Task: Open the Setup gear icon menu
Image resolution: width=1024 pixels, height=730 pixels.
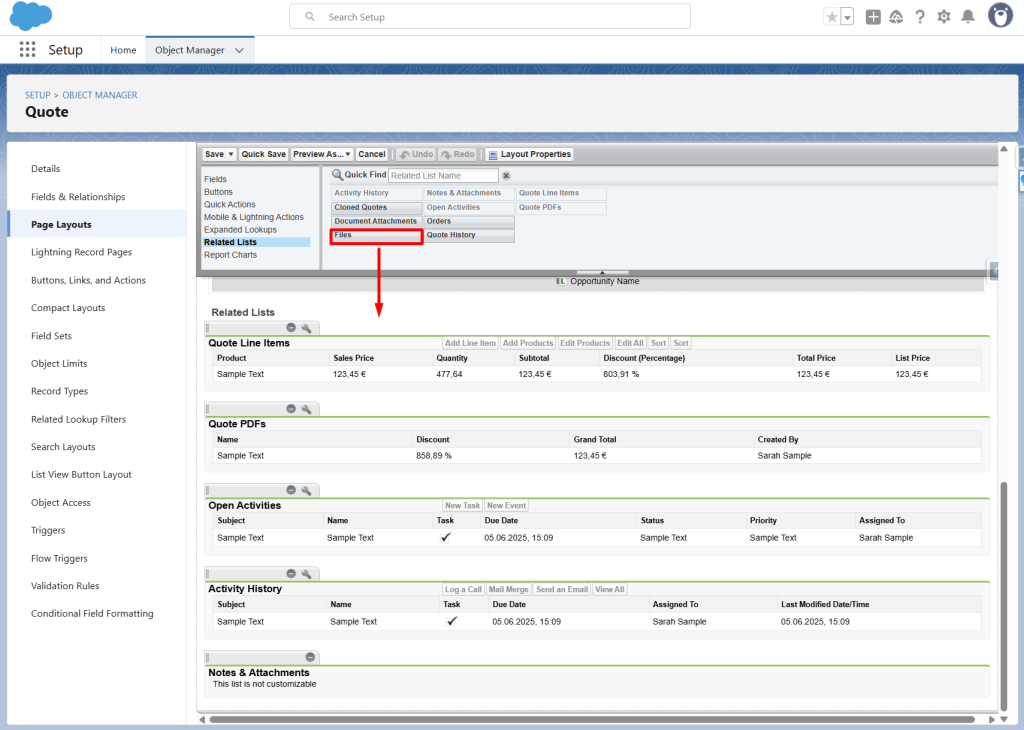Action: pyautogui.click(x=944, y=17)
